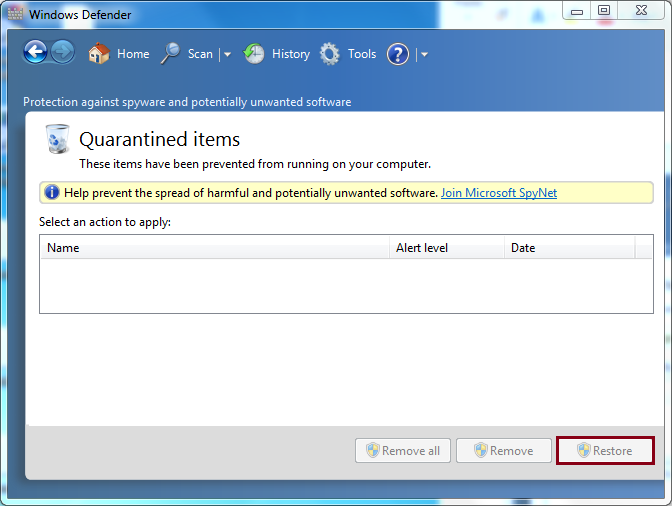Viewport: 672px width, 506px height.
Task: Click the History clock icon
Action: (254, 54)
